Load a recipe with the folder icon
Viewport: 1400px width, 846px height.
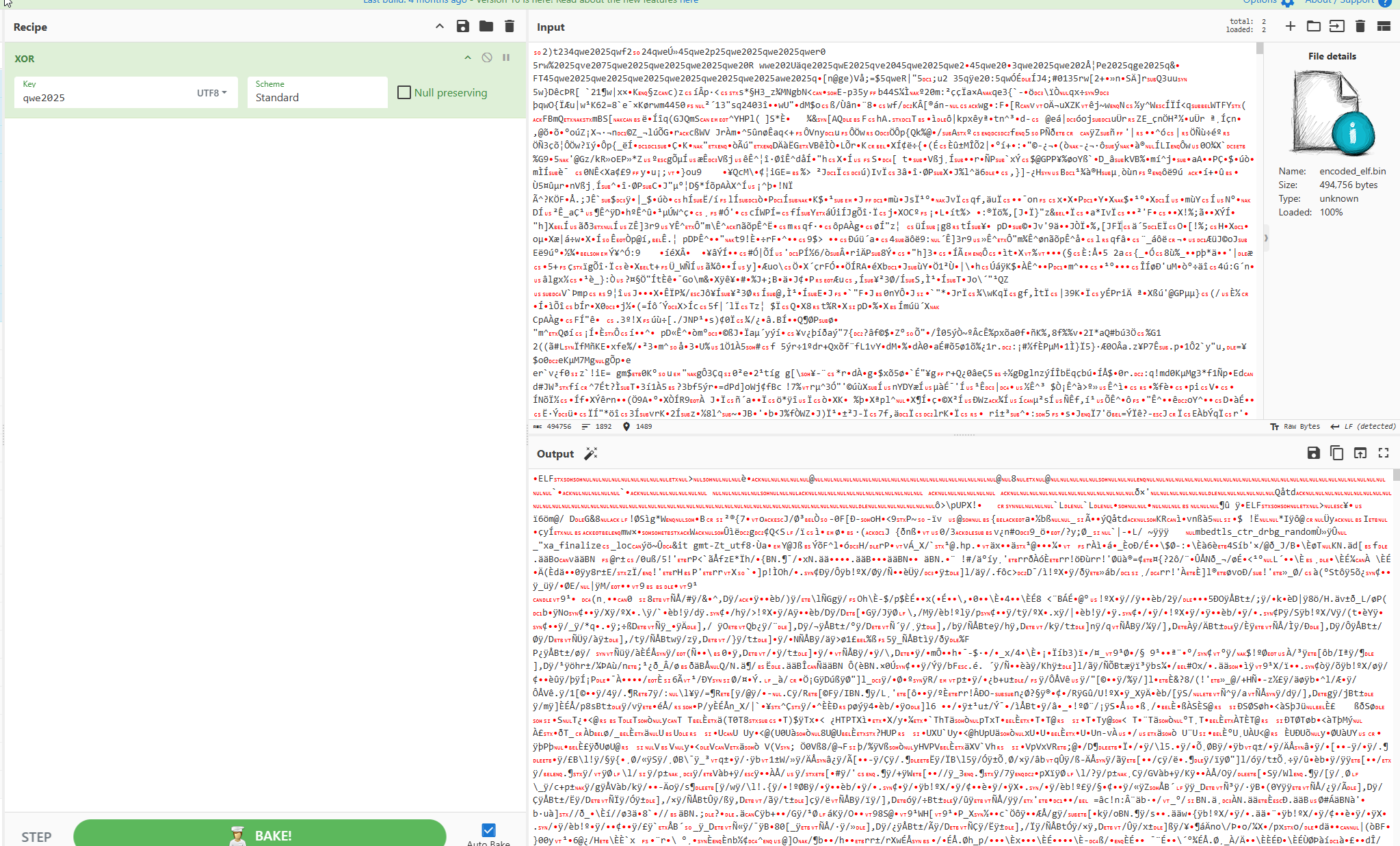tap(486, 27)
